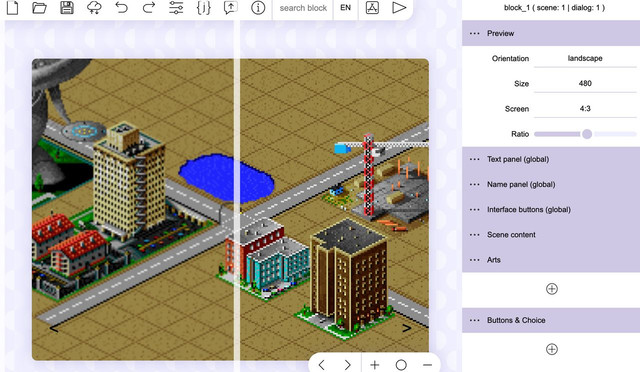Image resolution: width=640 pixels, height=372 pixels.
Task: Save project with the floppy disk icon
Action: click(x=67, y=7)
